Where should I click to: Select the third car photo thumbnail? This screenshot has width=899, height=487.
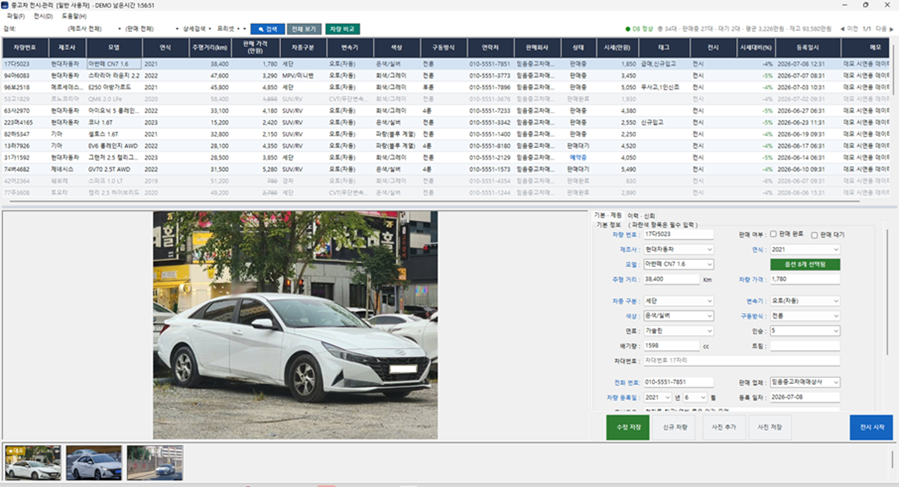click(155, 463)
